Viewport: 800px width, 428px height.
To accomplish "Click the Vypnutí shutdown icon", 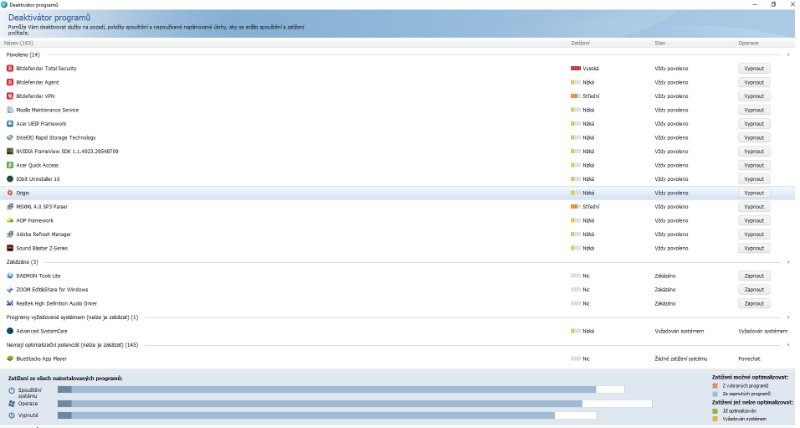I will pyautogui.click(x=12, y=415).
